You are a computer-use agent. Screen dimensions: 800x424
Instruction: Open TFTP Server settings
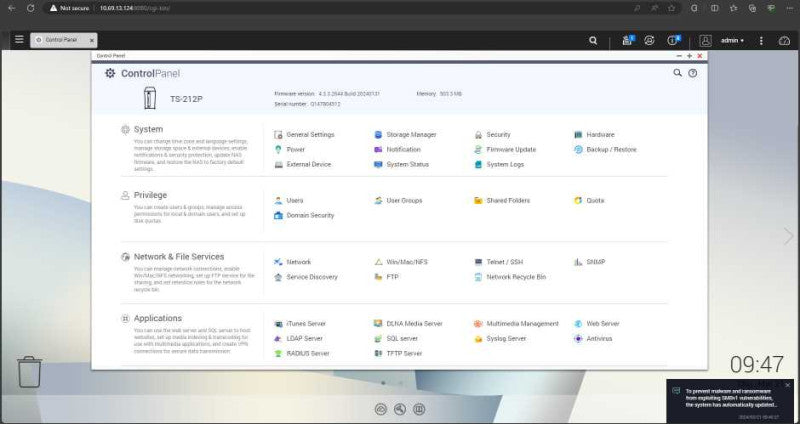(x=398, y=353)
